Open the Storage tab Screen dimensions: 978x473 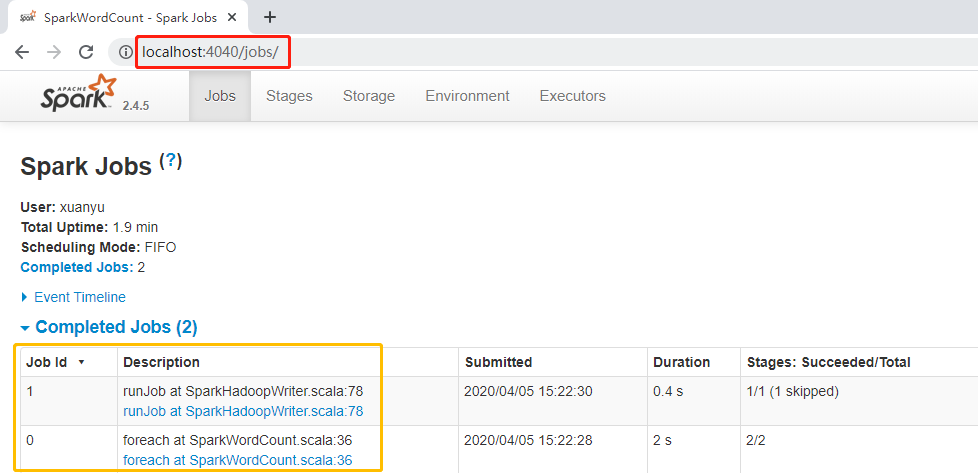point(369,96)
